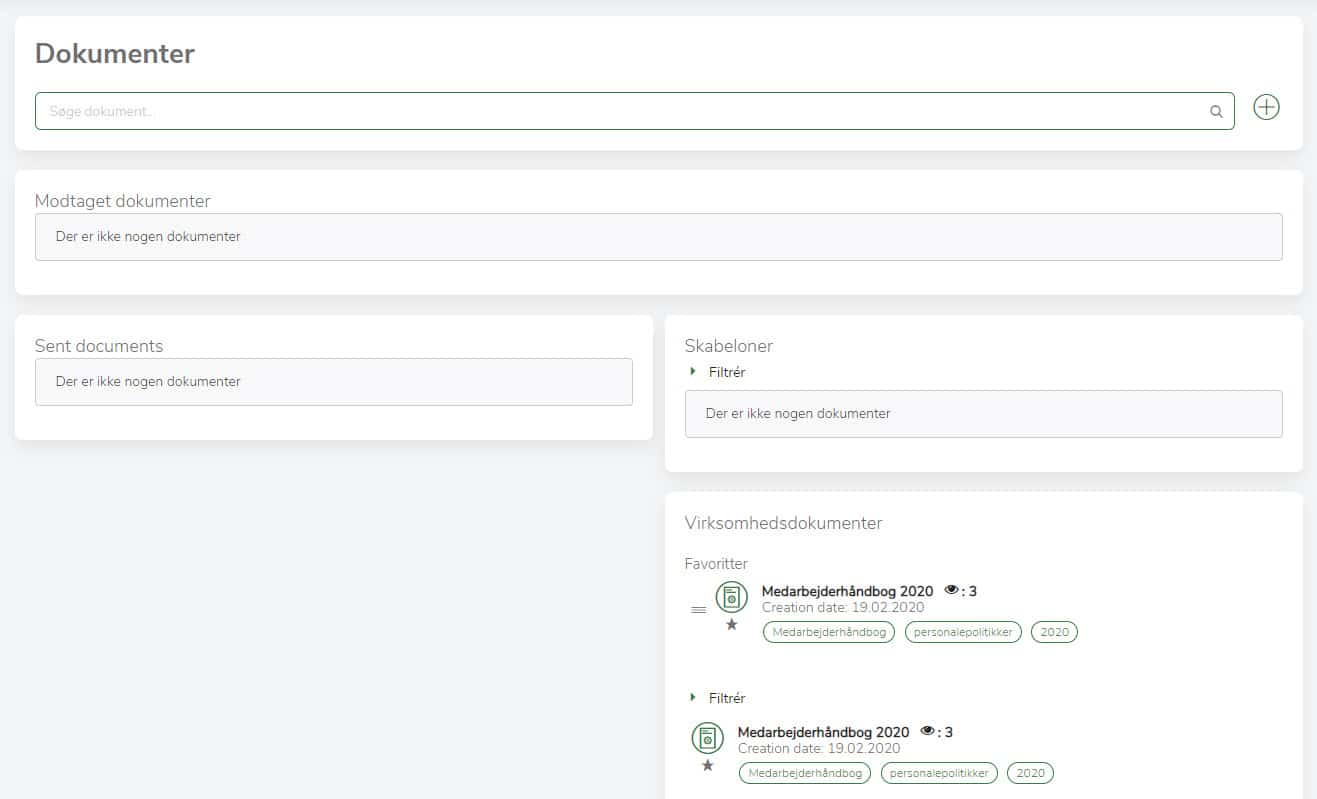
Task: Select personalepolitikker tag in lower entry
Action: pos(939,773)
